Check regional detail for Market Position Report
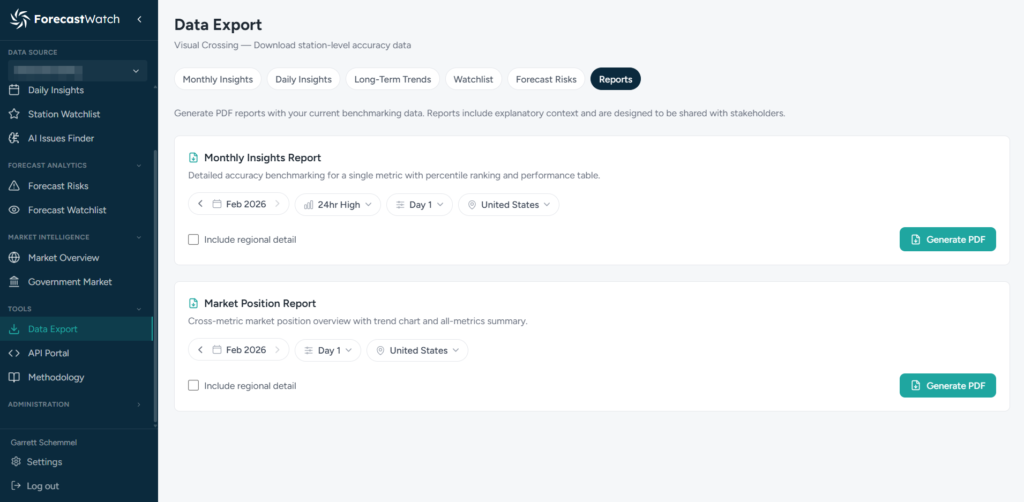Viewport: 1024px width, 502px height. click(194, 386)
